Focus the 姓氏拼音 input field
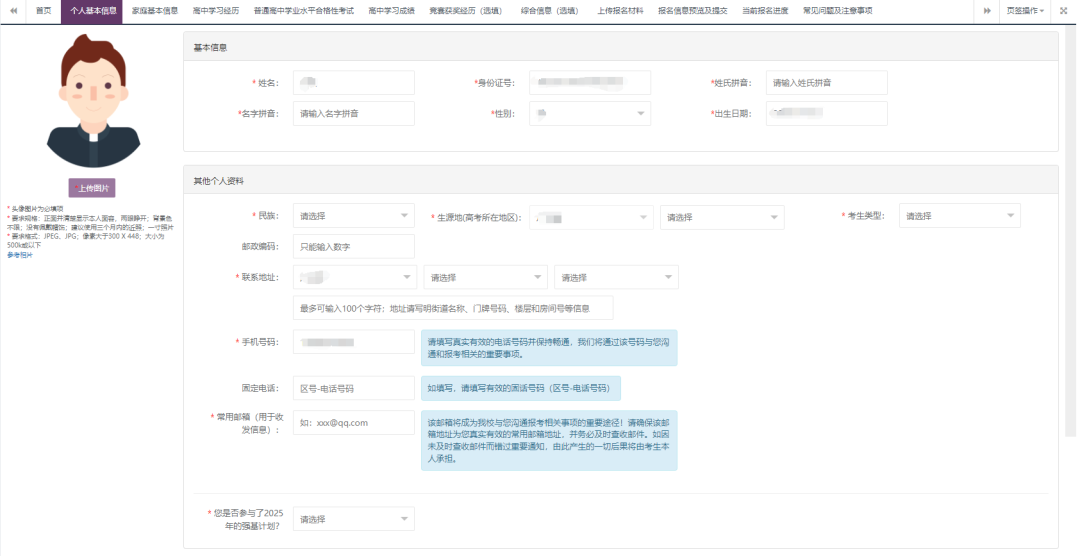 pyautogui.click(x=827, y=83)
